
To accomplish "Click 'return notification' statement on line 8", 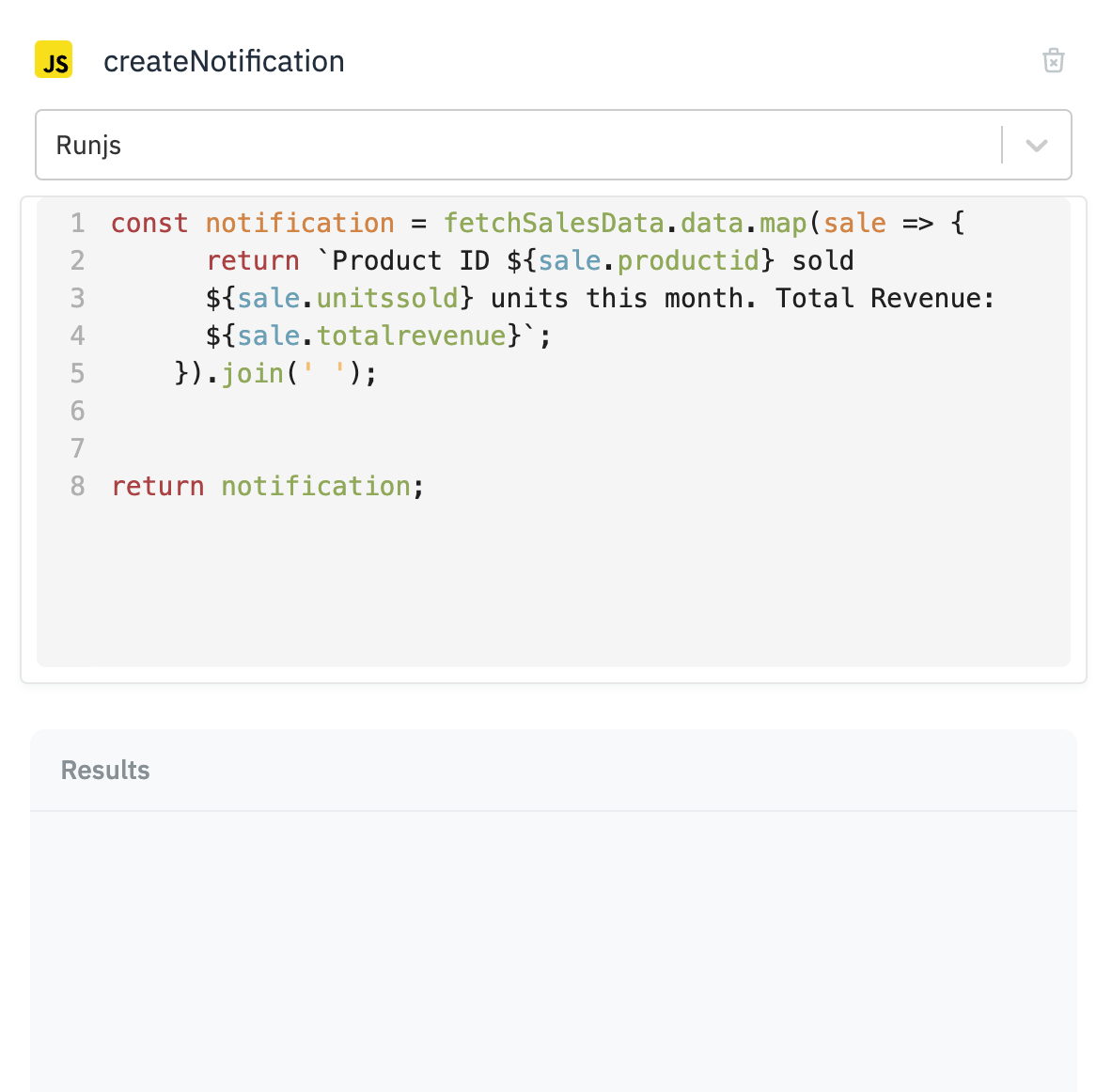I will coord(267,487).
